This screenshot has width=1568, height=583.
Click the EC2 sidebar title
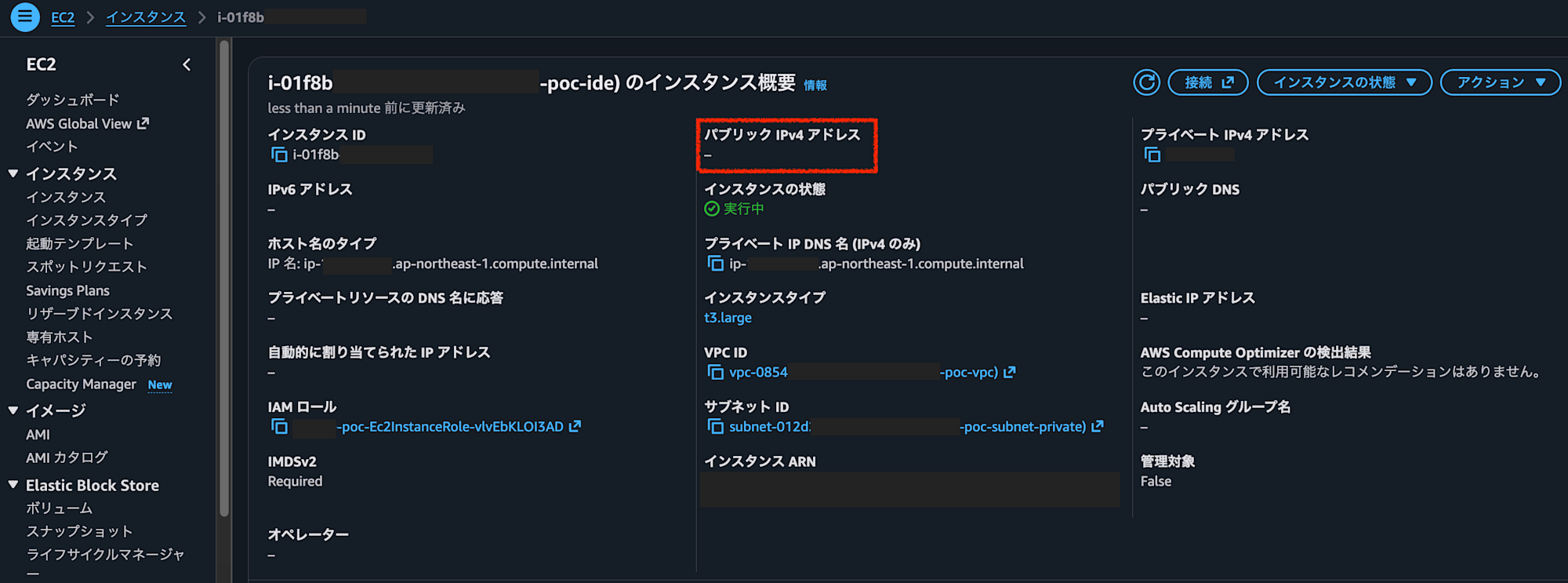41,64
